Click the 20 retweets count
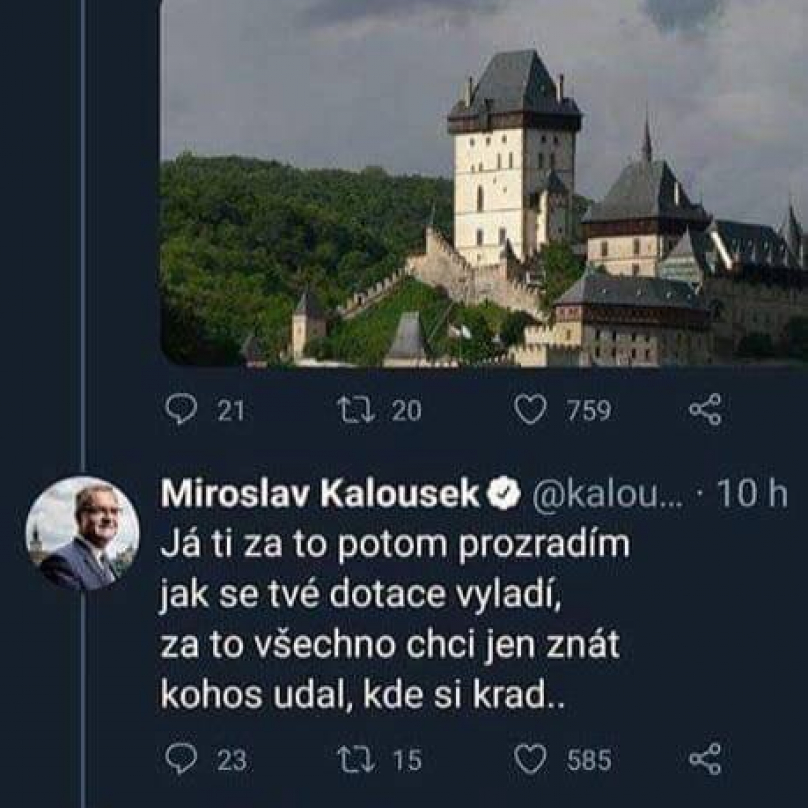This screenshot has width=808, height=808. (x=406, y=411)
